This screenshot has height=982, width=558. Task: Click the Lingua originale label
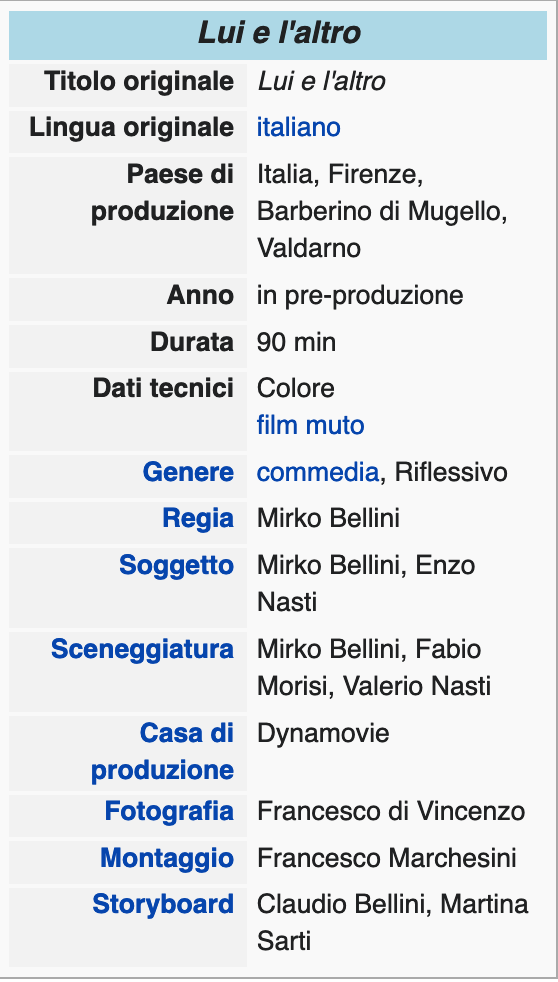coord(132,127)
